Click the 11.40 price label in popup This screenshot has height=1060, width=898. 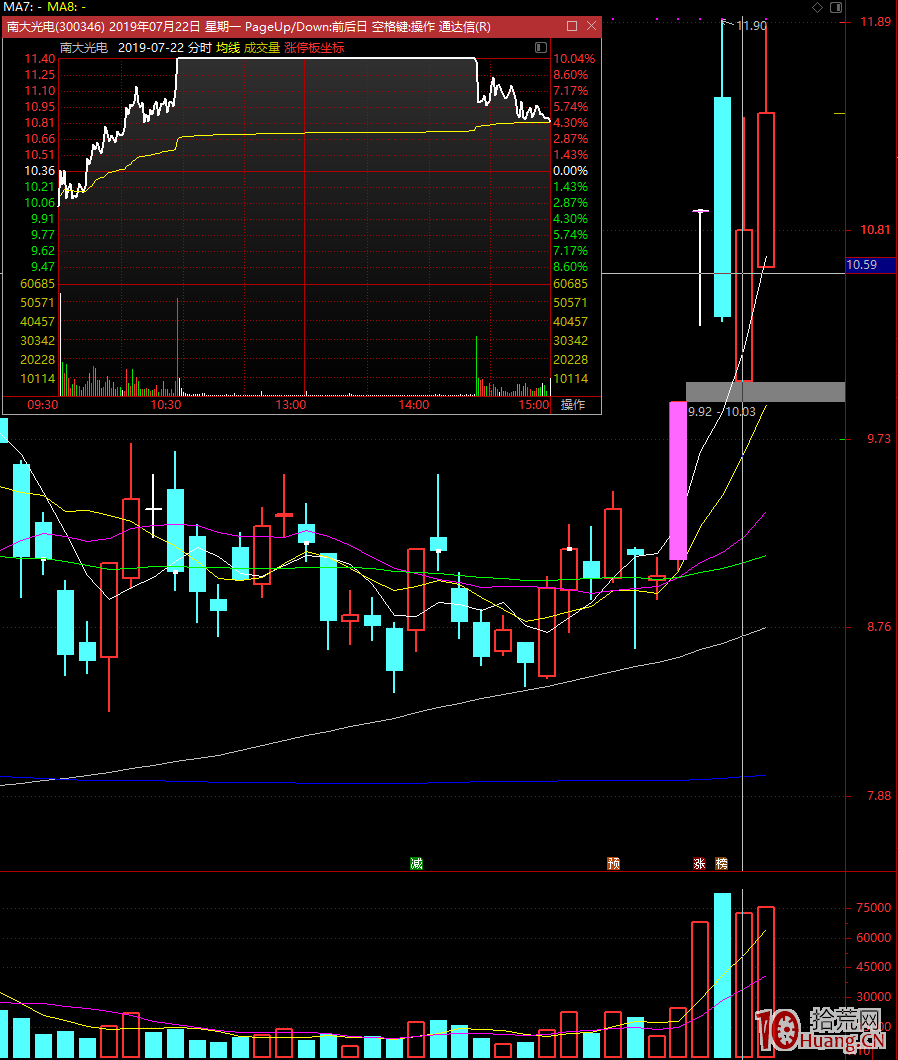[40, 59]
